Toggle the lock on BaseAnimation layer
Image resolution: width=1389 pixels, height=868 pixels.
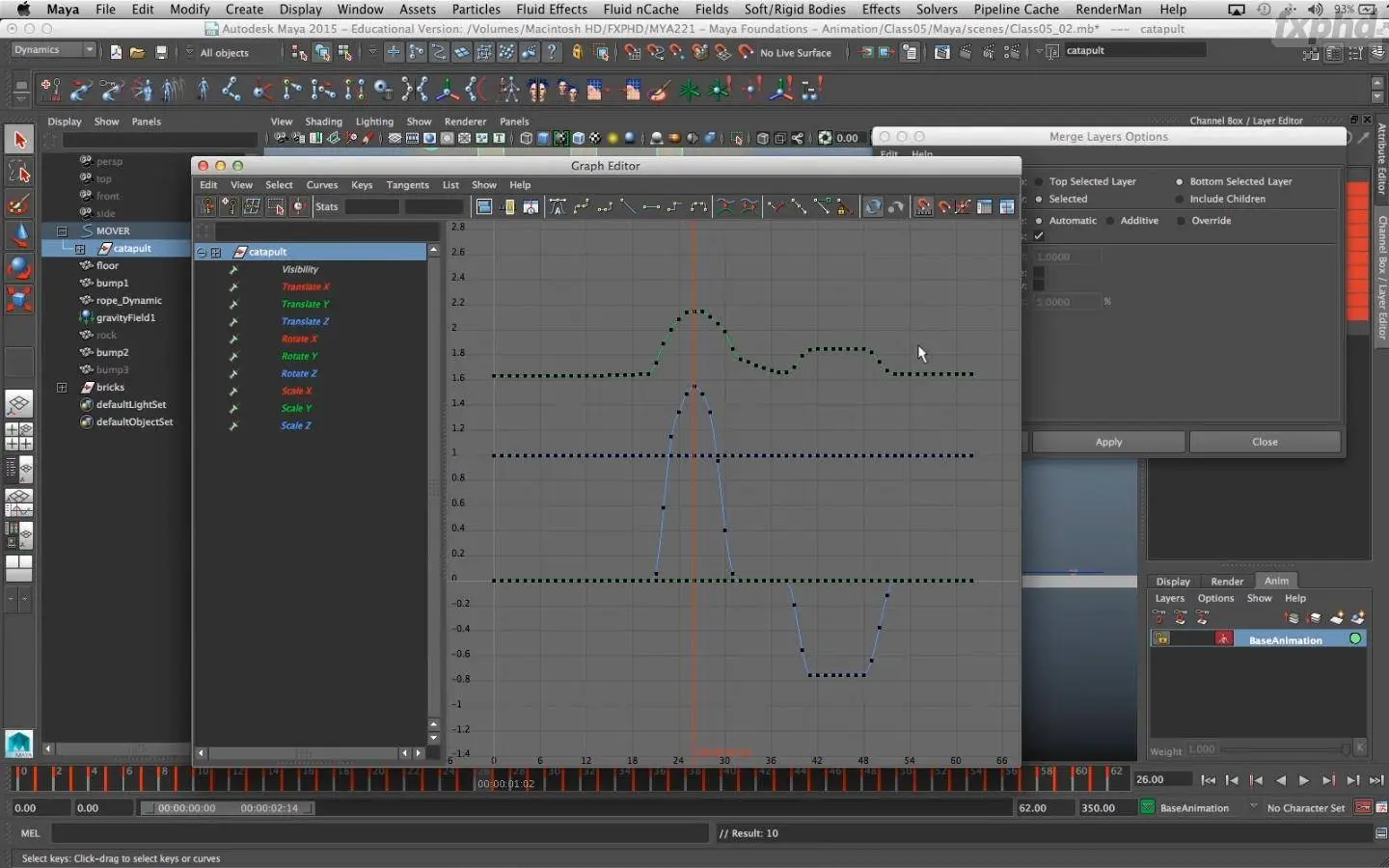(1161, 639)
